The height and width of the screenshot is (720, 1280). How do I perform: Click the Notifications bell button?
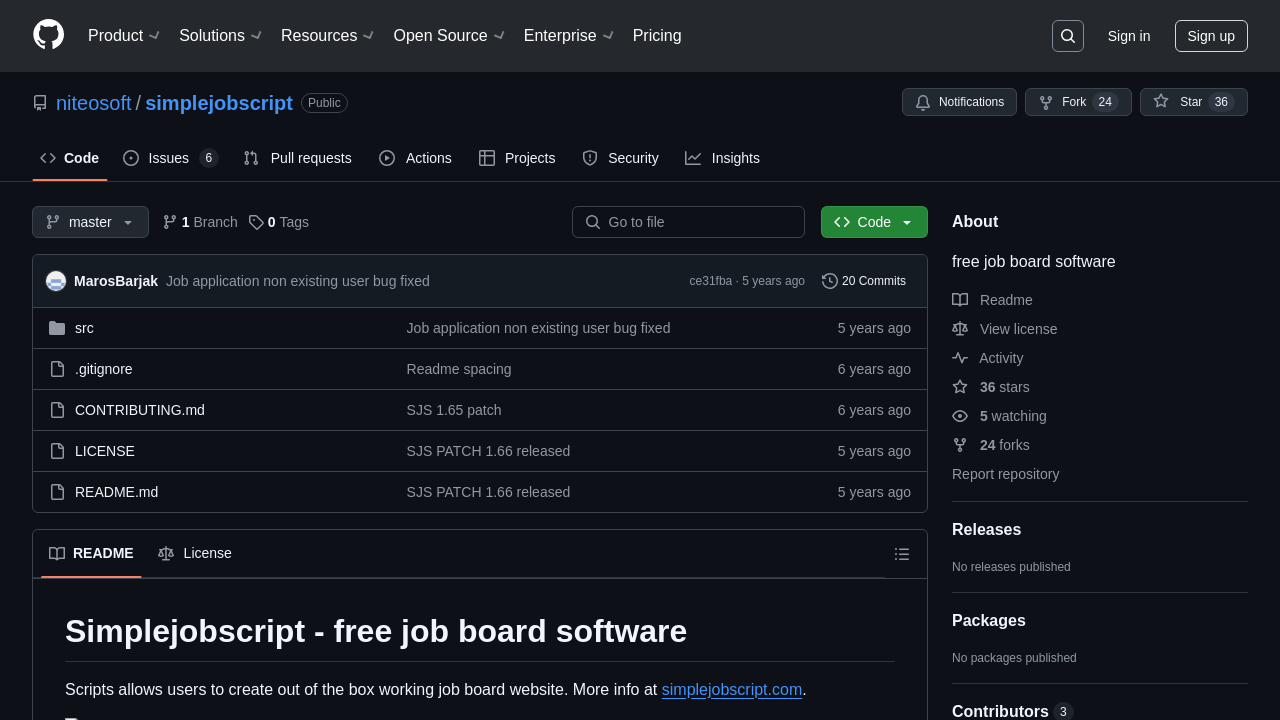click(959, 102)
